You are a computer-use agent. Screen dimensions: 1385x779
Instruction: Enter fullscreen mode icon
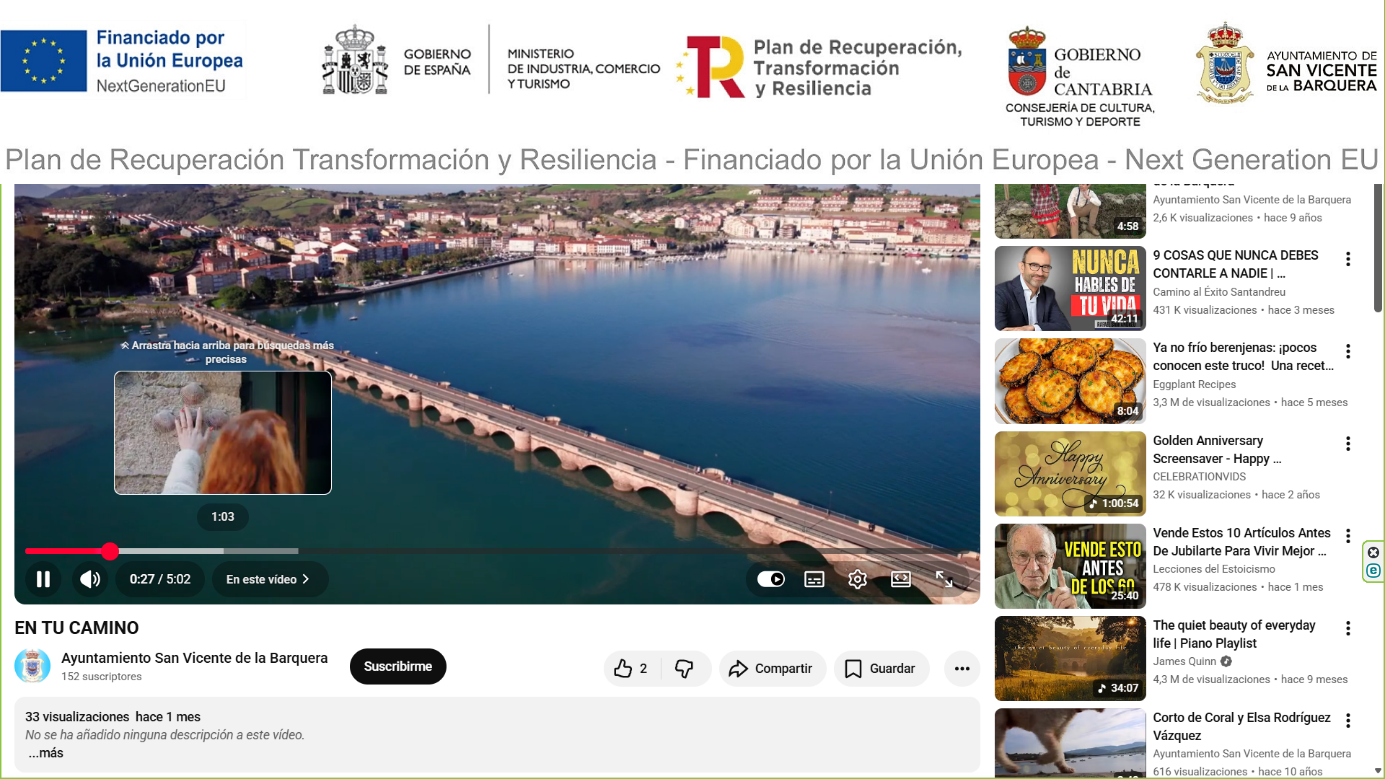(x=944, y=579)
